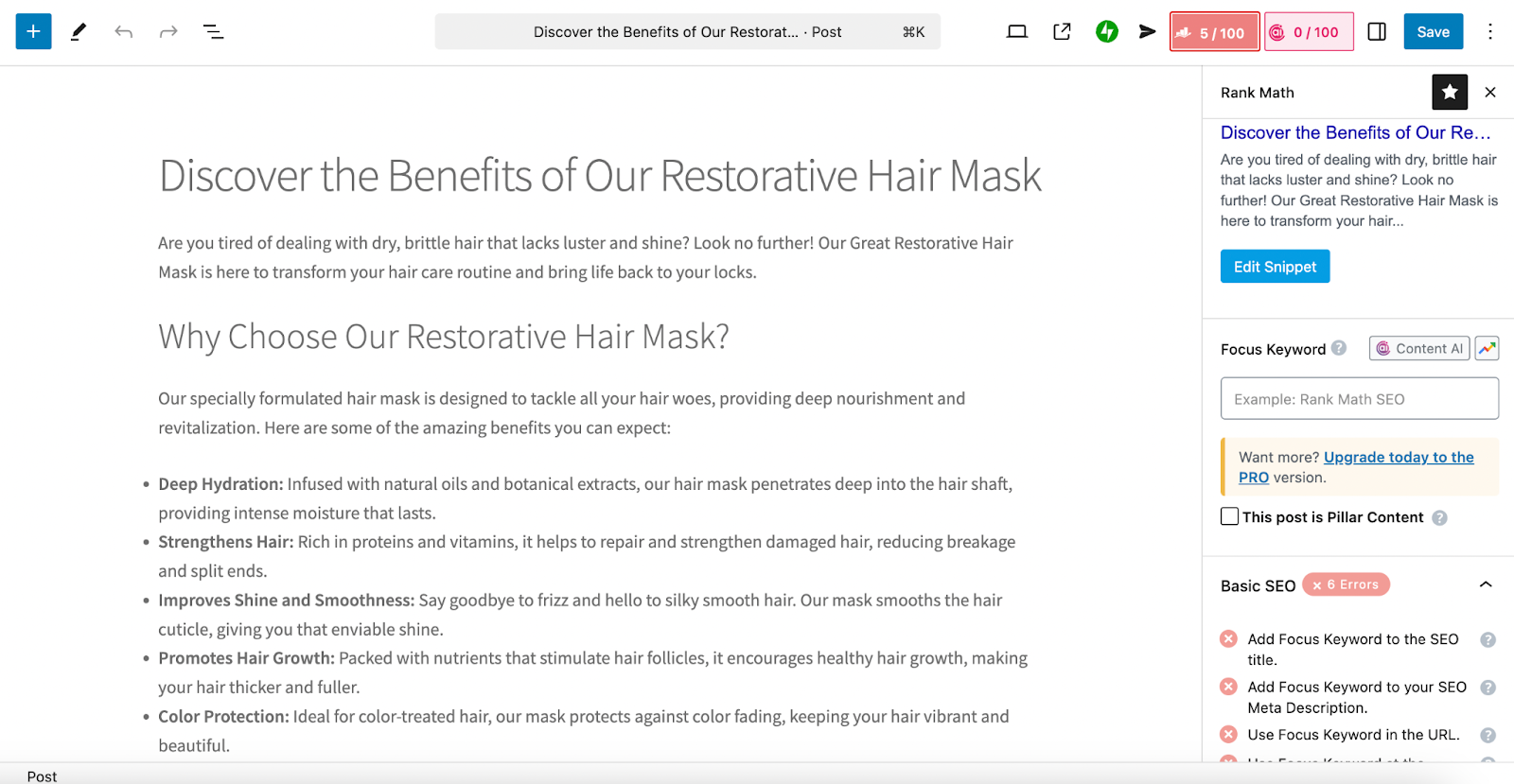This screenshot has height=784, width=1514.
Task: Open the device preview icon
Action: coord(1017,31)
